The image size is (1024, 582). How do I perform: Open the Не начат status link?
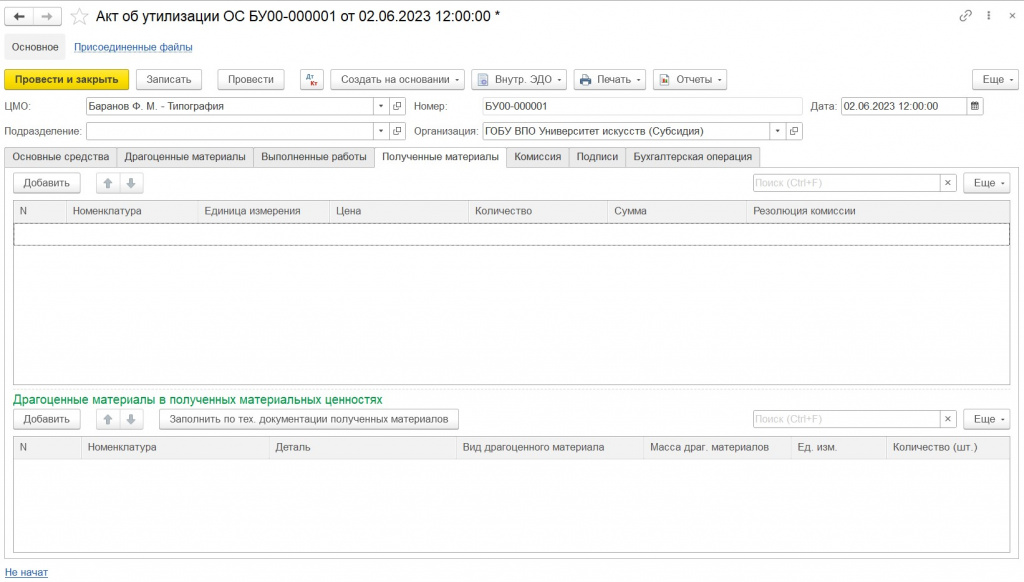pos(26,572)
